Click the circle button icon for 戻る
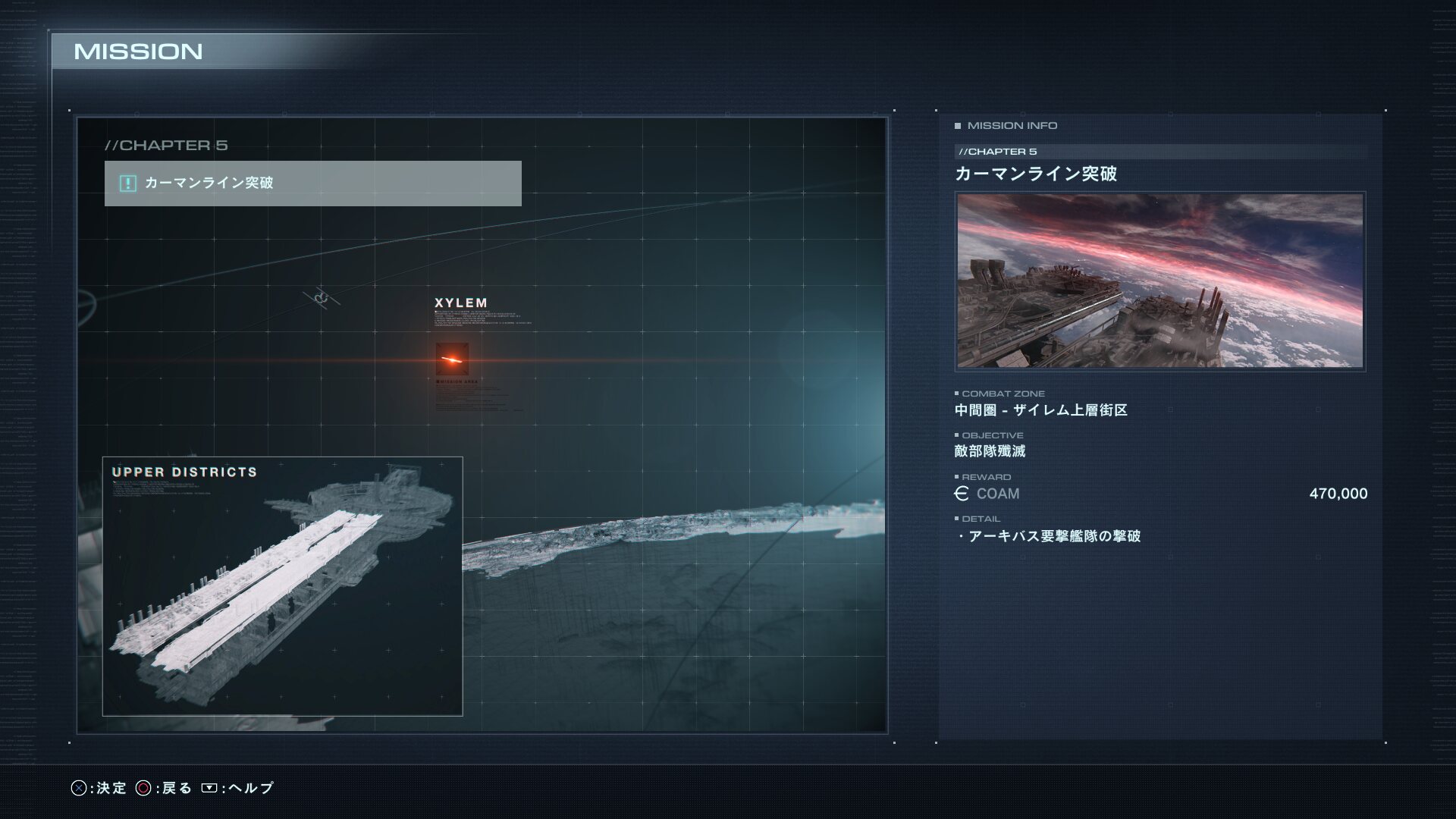 coord(143,788)
